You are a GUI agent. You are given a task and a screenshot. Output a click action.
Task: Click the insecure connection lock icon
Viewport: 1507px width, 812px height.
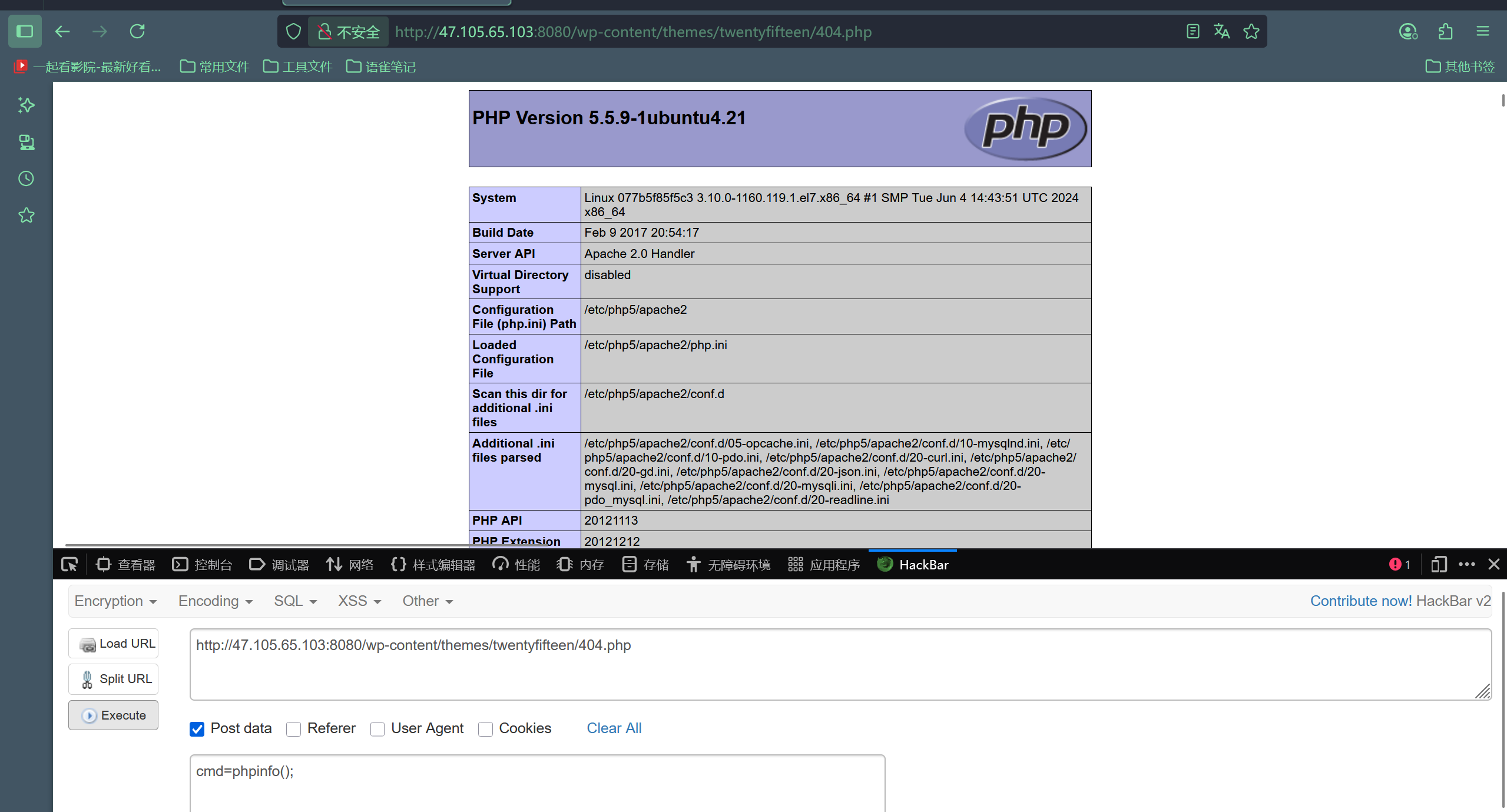[x=324, y=32]
